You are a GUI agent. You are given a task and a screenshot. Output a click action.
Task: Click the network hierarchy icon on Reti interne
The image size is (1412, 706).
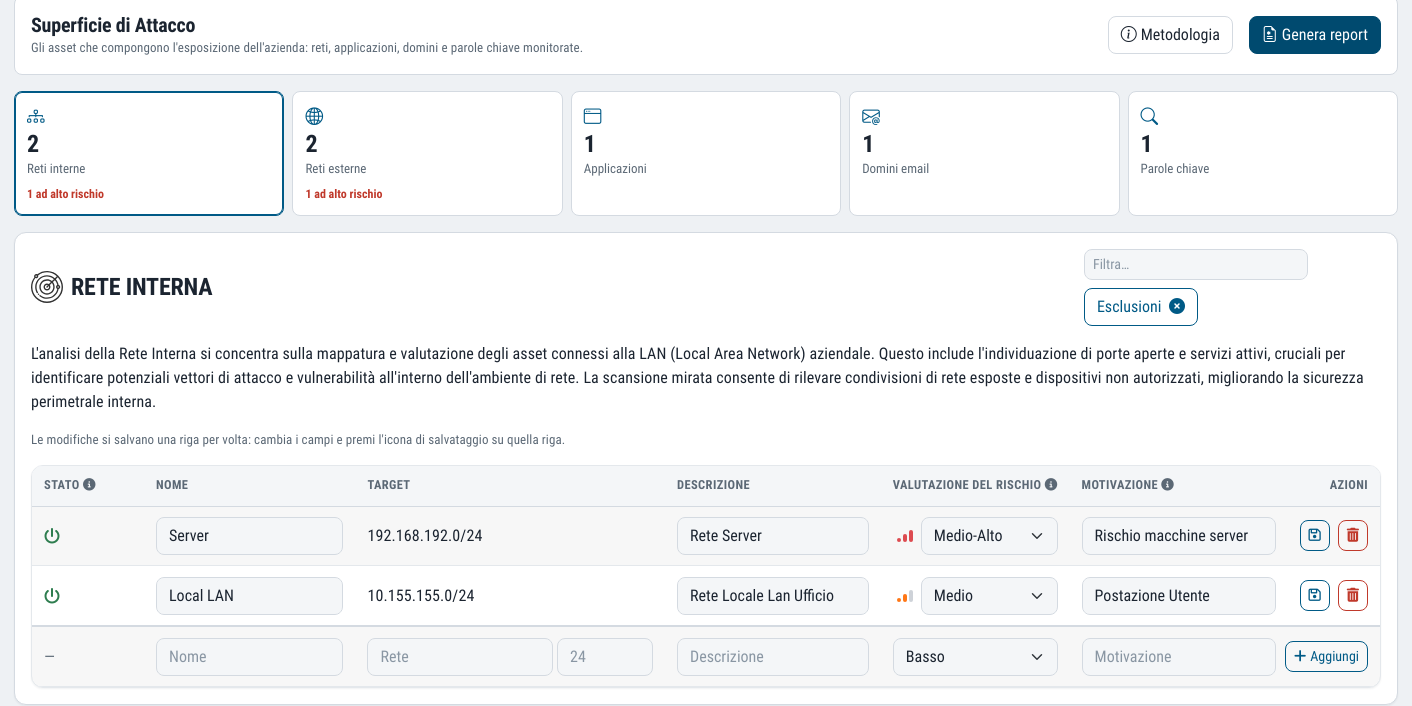tap(36, 117)
